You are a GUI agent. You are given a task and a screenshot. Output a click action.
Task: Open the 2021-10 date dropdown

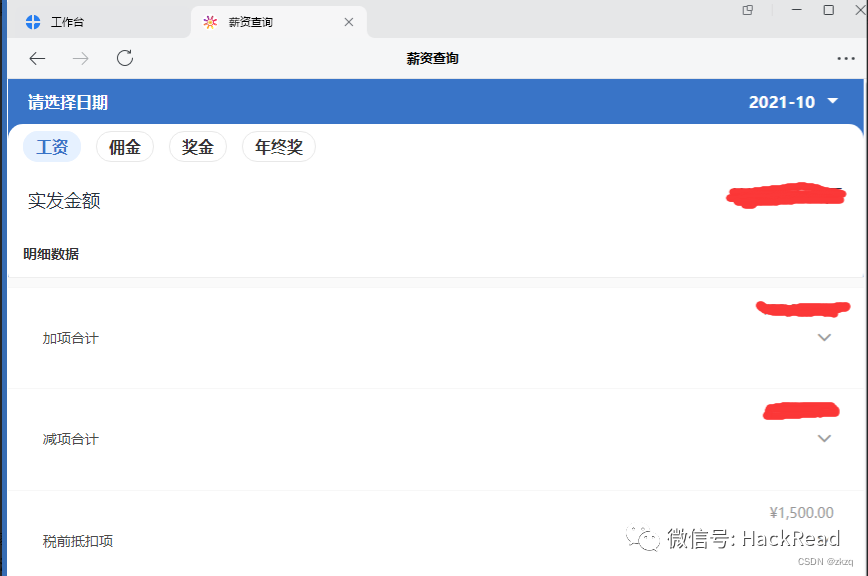[793, 102]
